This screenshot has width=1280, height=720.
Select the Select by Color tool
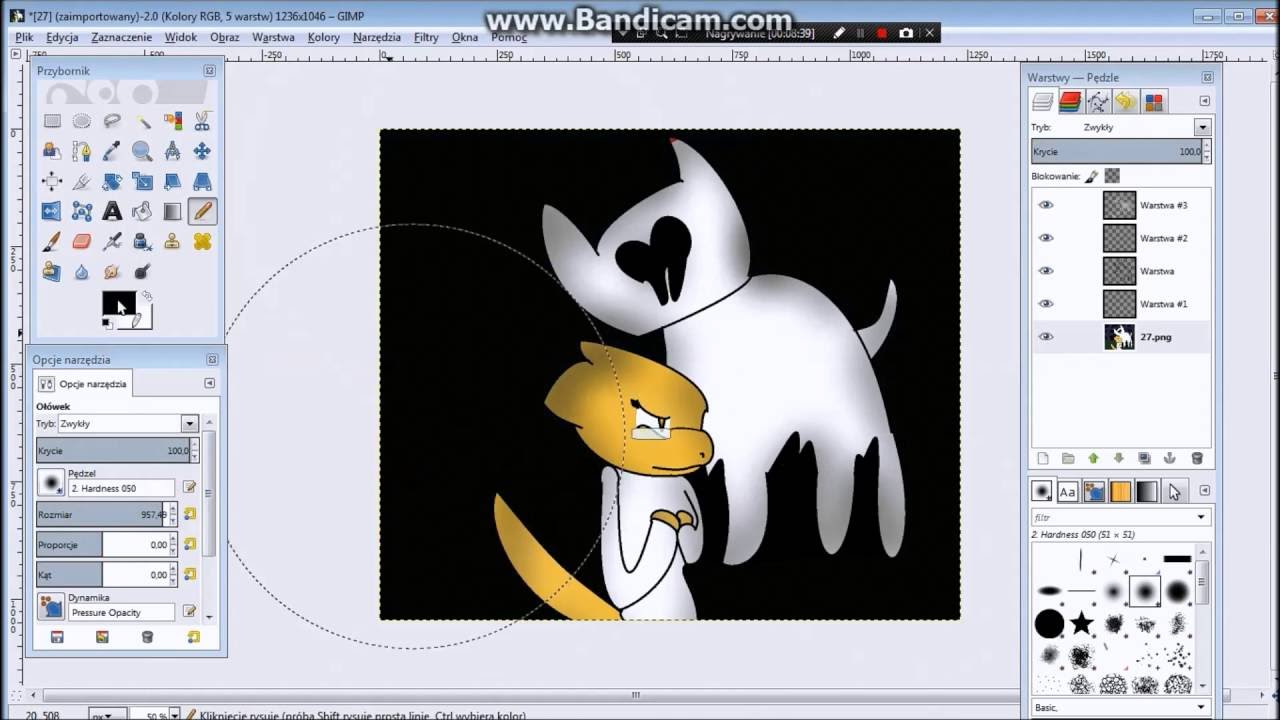coord(172,121)
